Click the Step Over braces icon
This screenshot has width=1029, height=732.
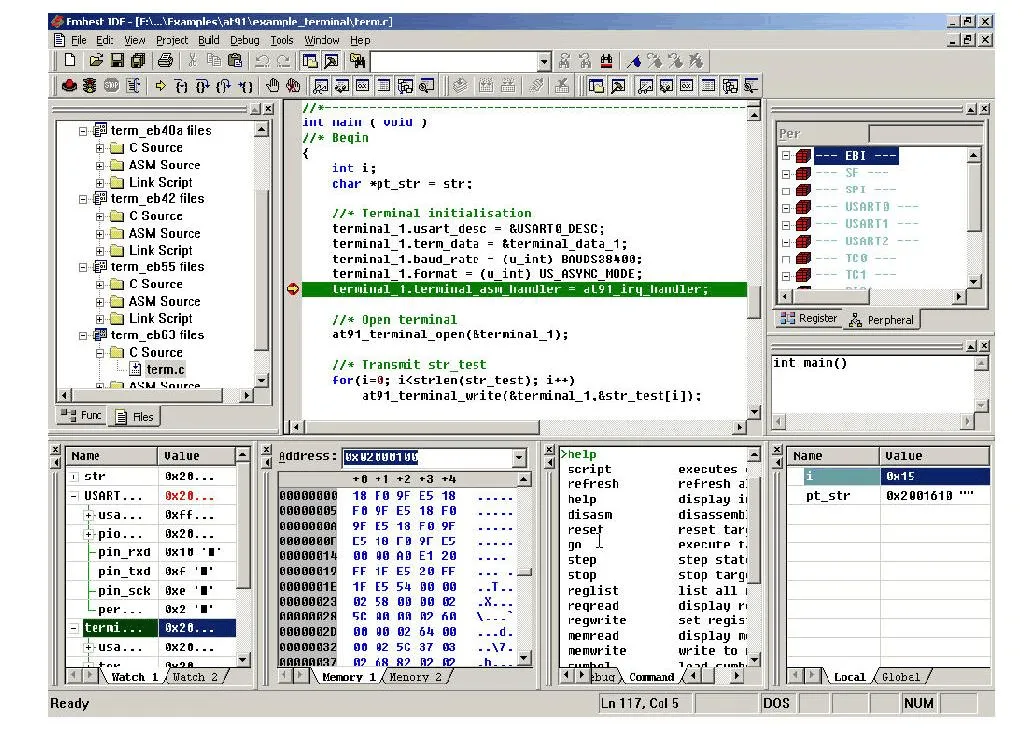point(203,85)
